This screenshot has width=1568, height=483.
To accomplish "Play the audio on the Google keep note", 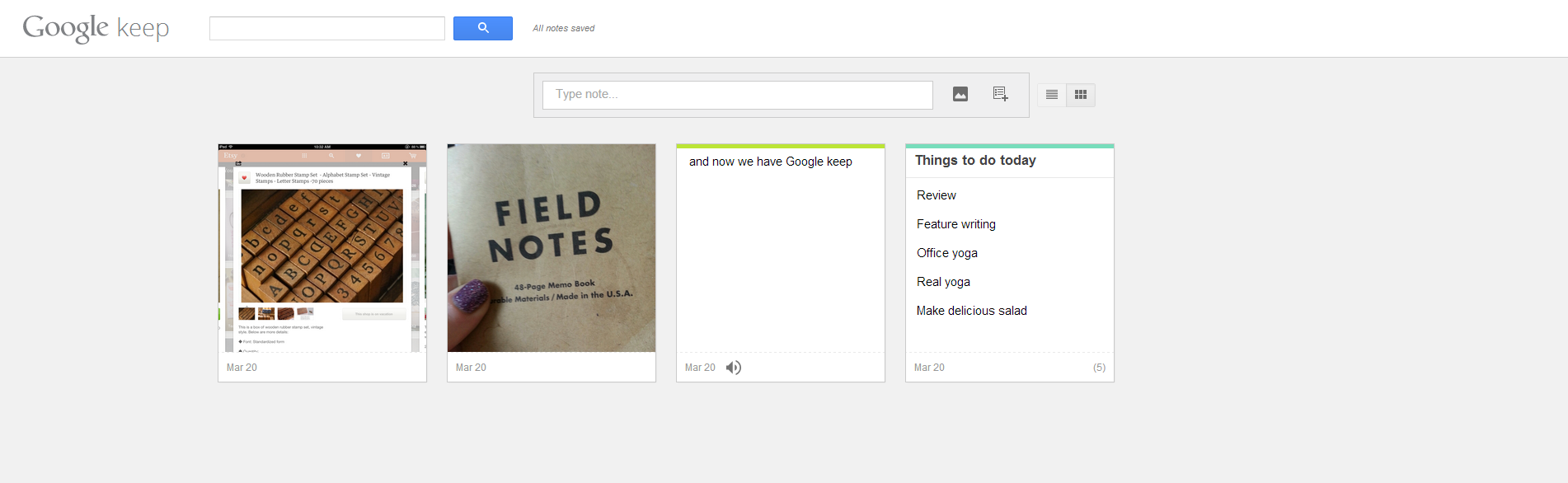I will [x=734, y=368].
